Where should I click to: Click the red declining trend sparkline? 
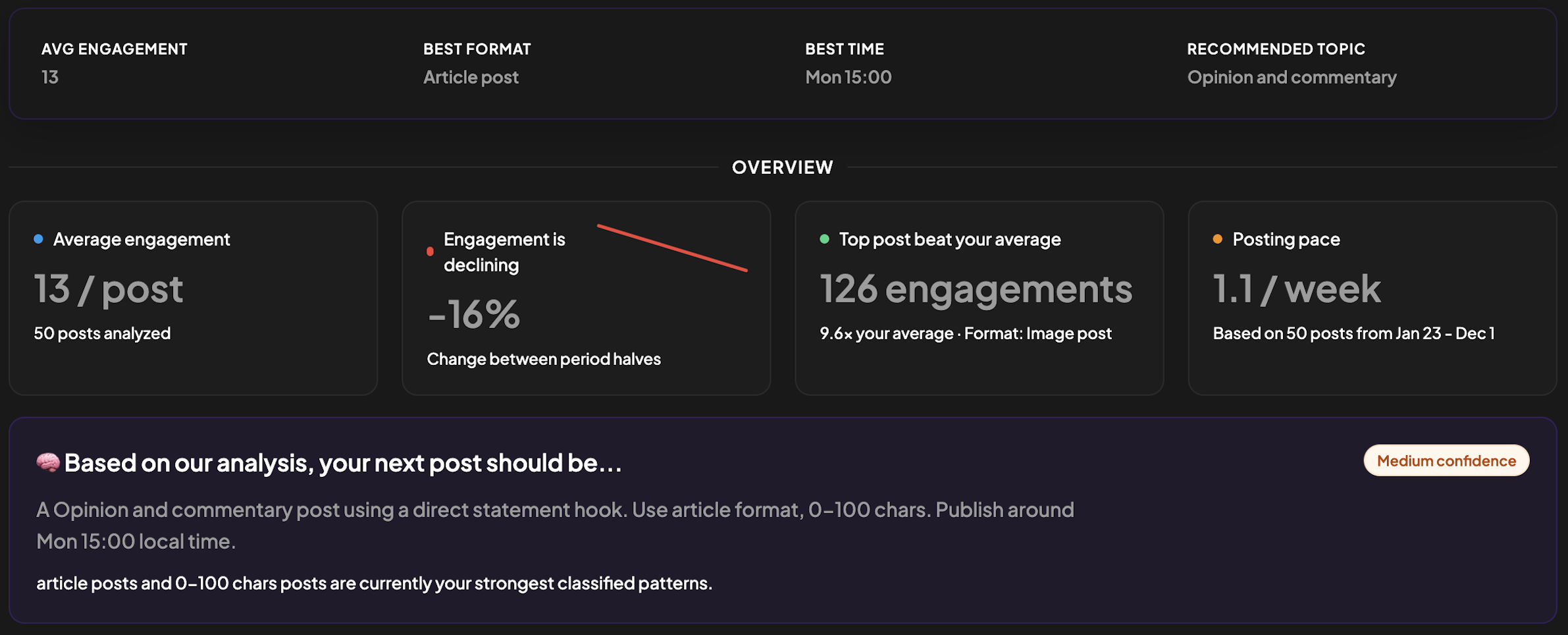point(672,248)
